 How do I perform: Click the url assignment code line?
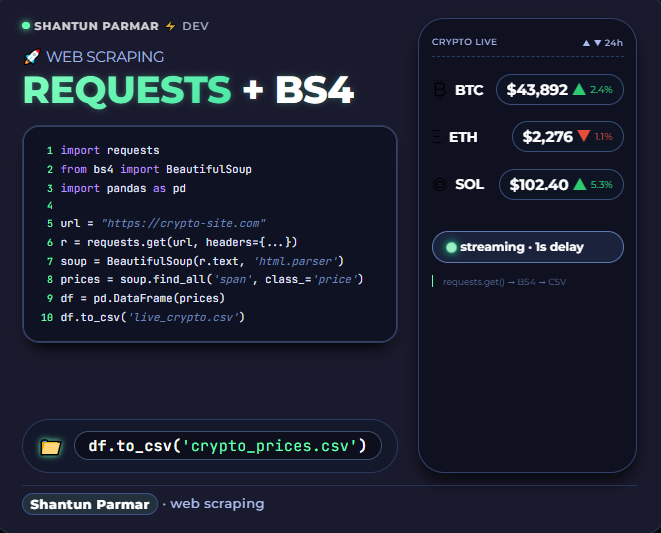162,223
